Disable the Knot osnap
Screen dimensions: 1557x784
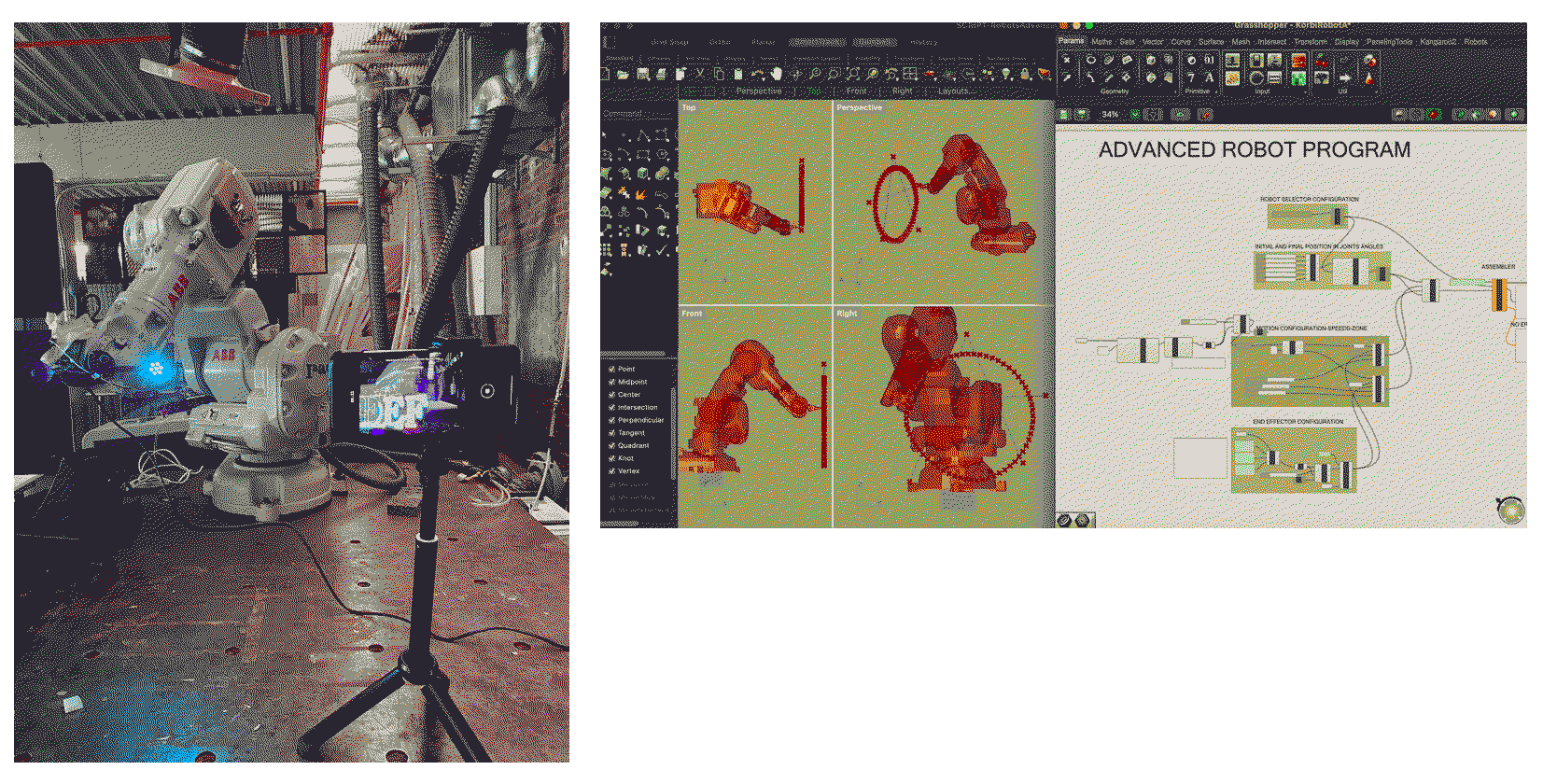coord(611,458)
